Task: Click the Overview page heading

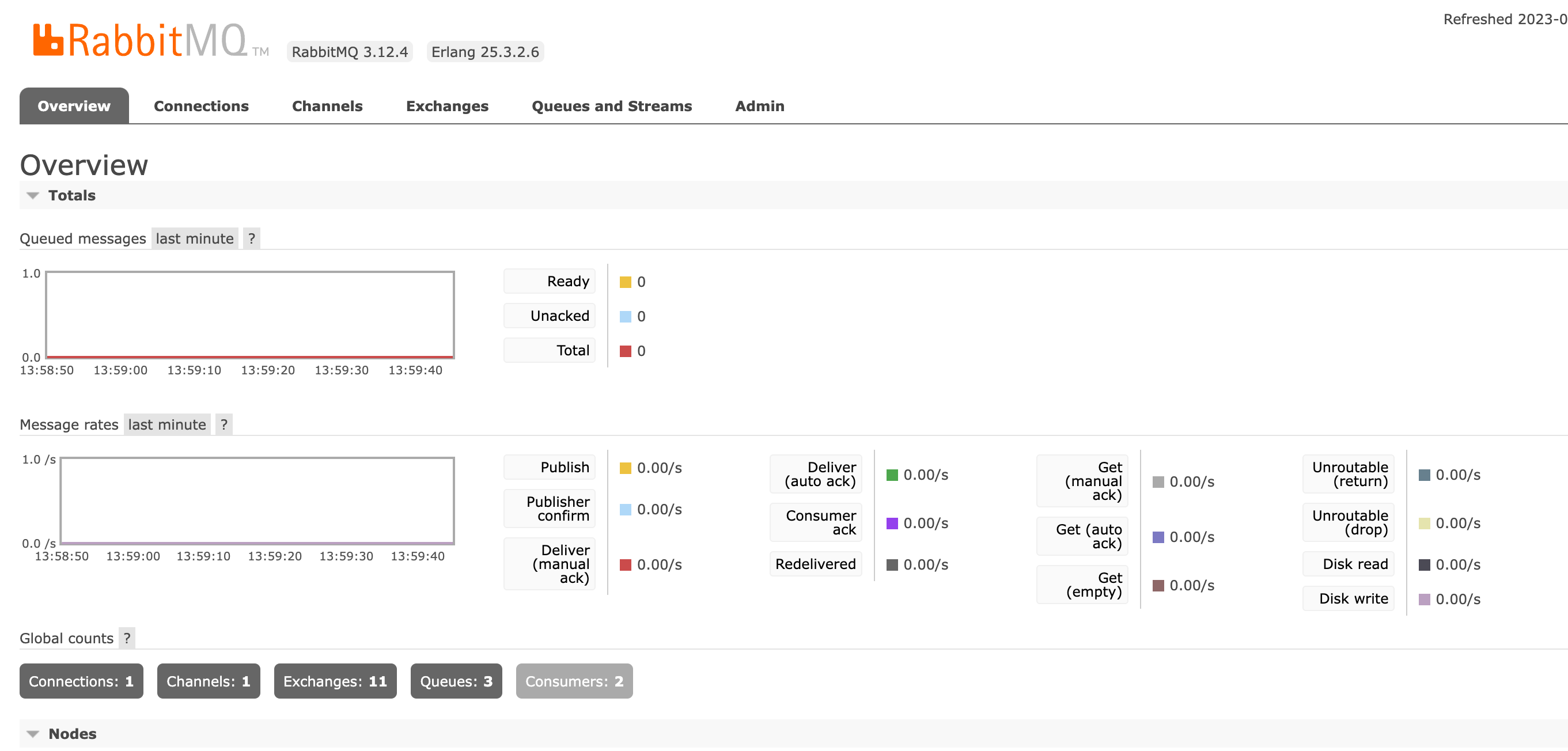Action: (x=84, y=165)
